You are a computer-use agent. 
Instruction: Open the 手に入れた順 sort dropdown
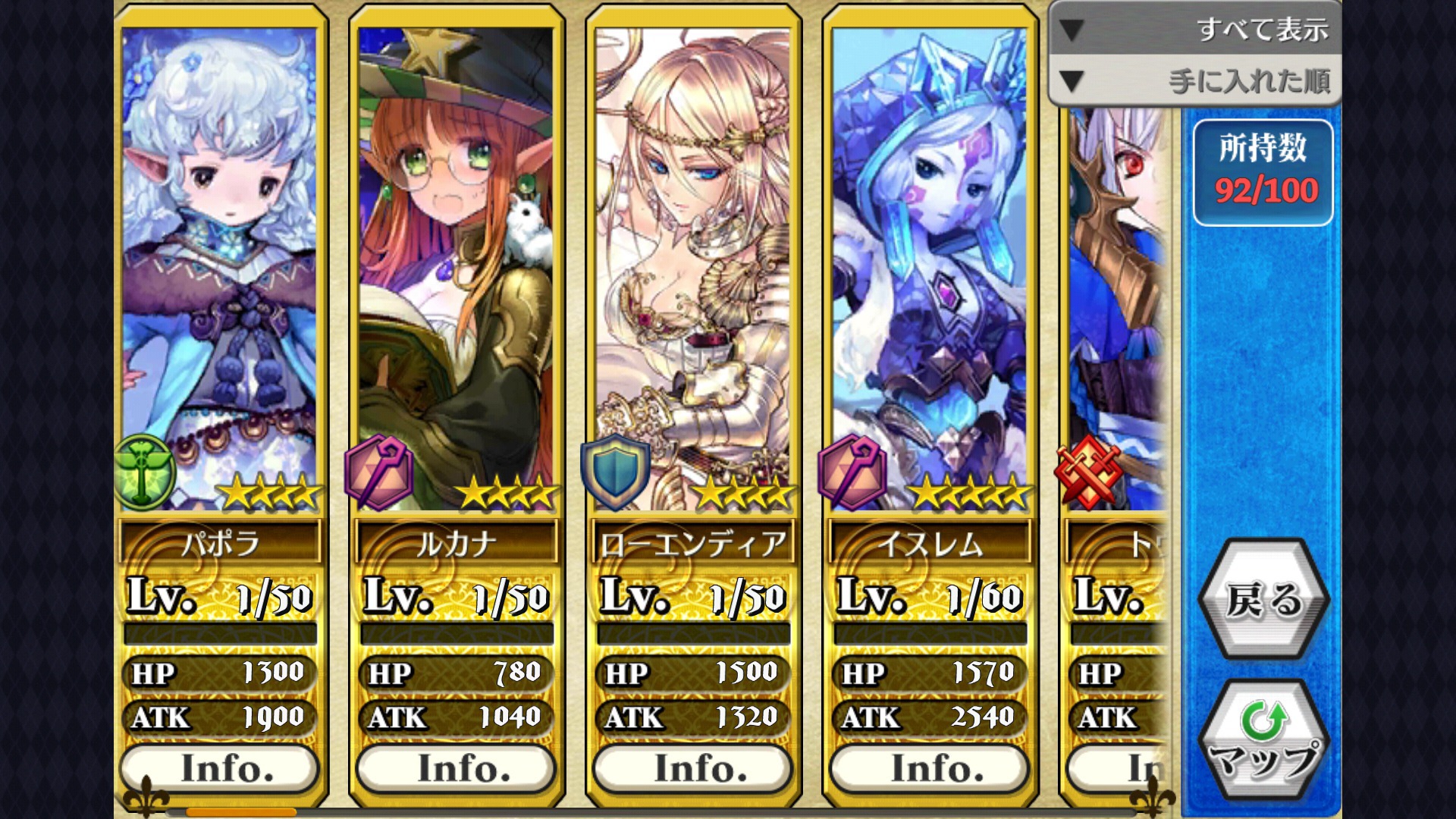tap(1194, 80)
